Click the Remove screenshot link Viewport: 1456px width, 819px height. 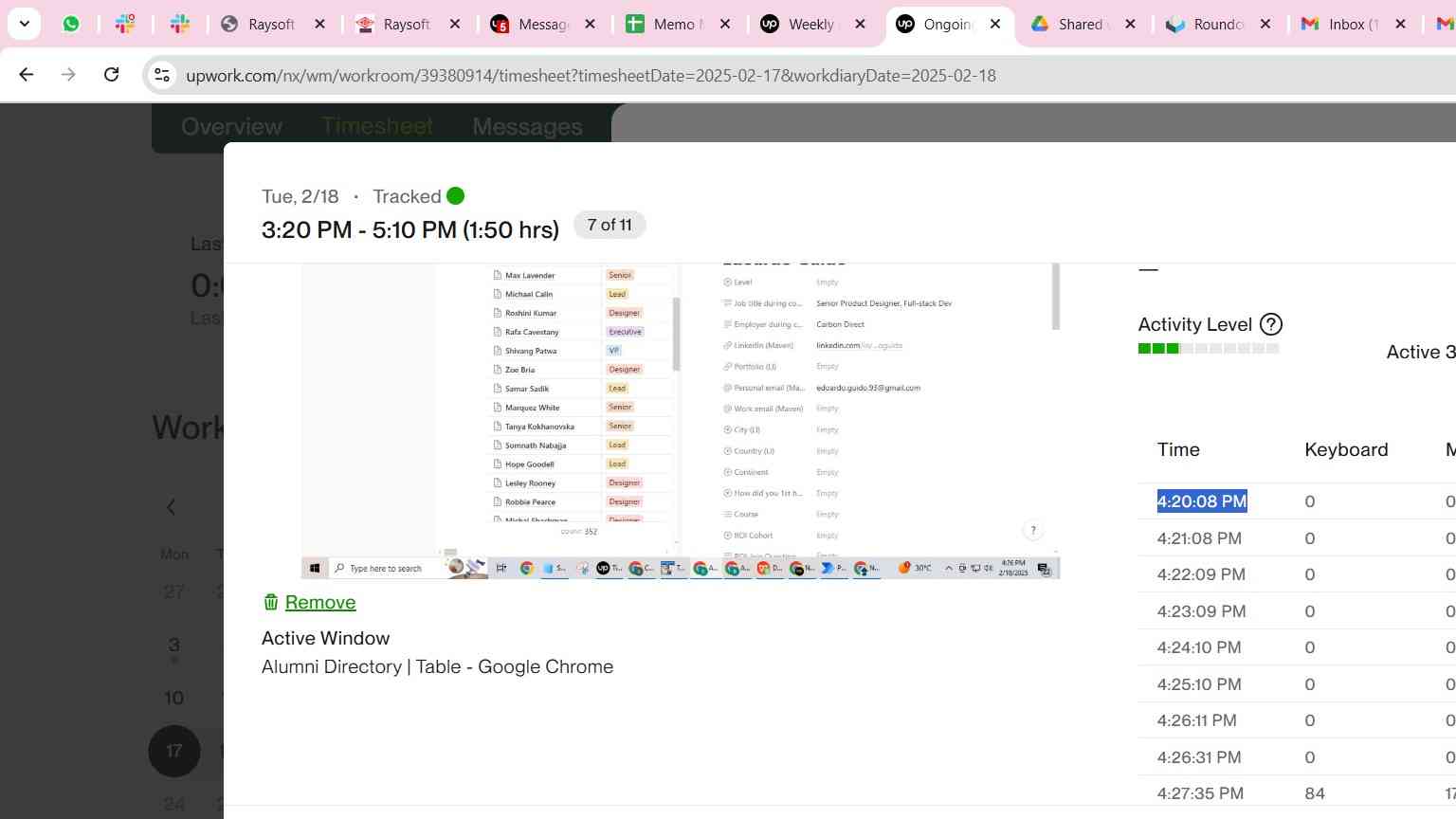320,602
